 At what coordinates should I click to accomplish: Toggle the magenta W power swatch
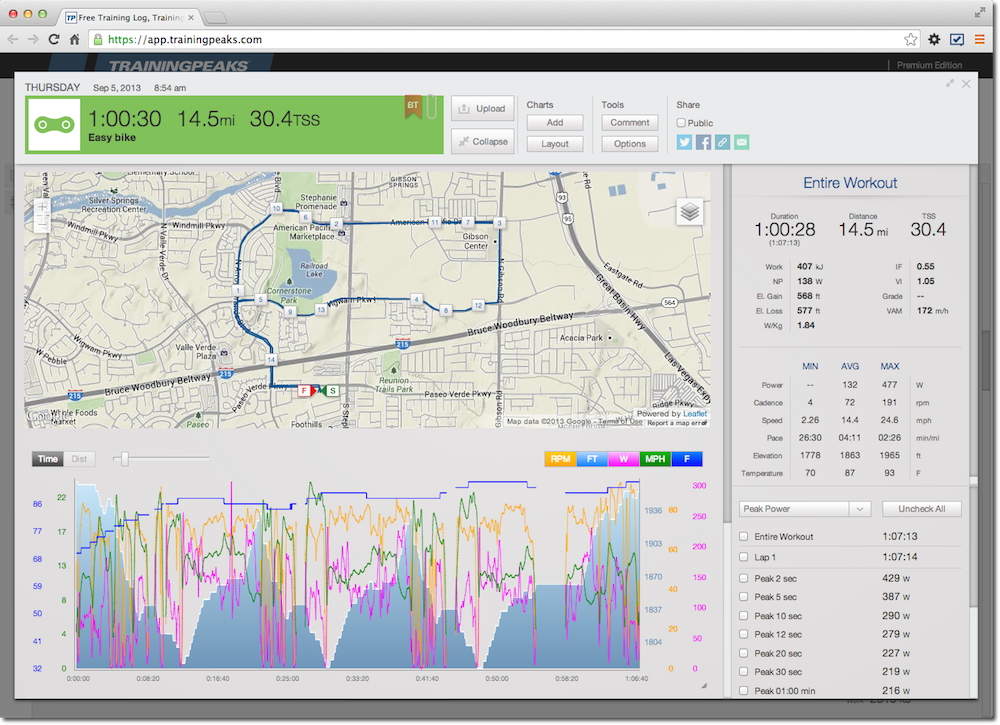624,459
